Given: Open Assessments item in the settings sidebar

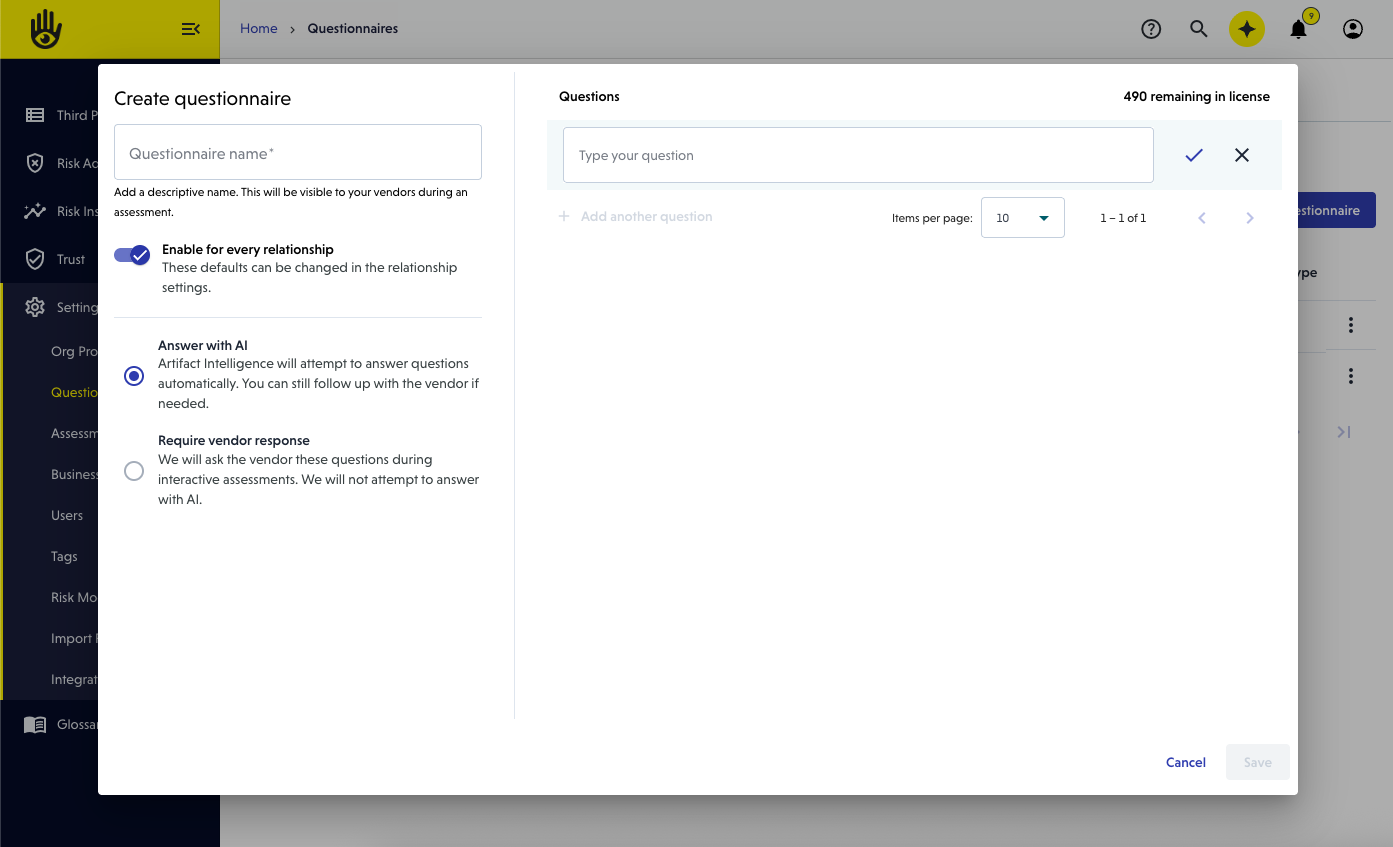Looking at the screenshot, I should [74, 433].
